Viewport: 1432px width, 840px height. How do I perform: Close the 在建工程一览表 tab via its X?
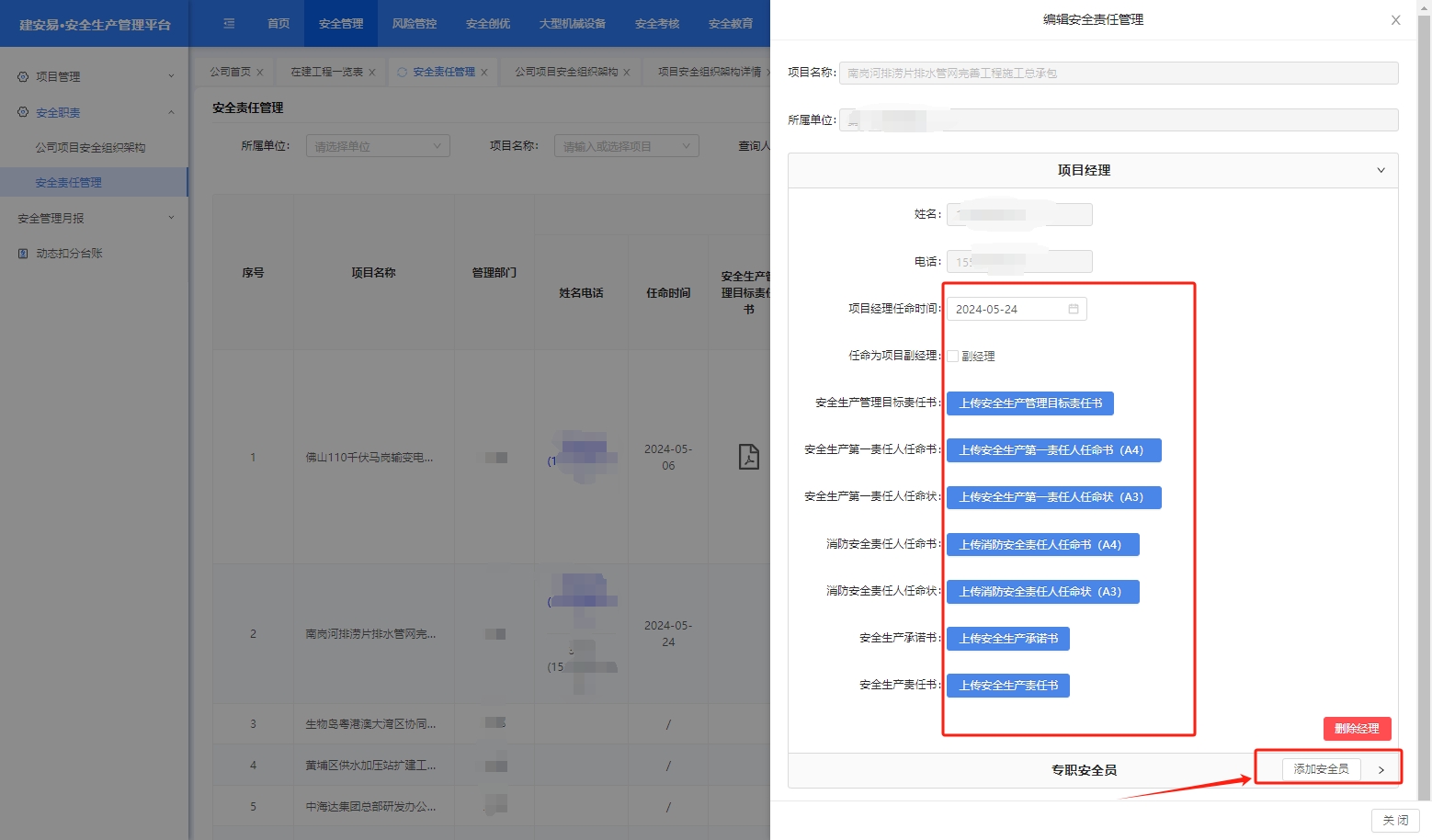tap(372, 73)
